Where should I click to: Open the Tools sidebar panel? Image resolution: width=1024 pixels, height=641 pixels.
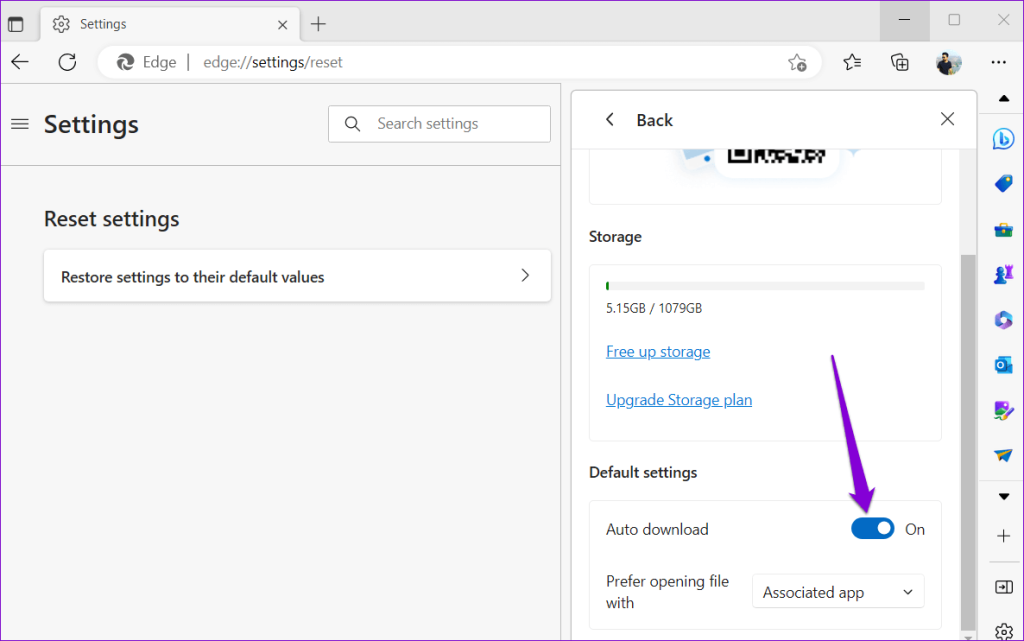(x=1003, y=229)
